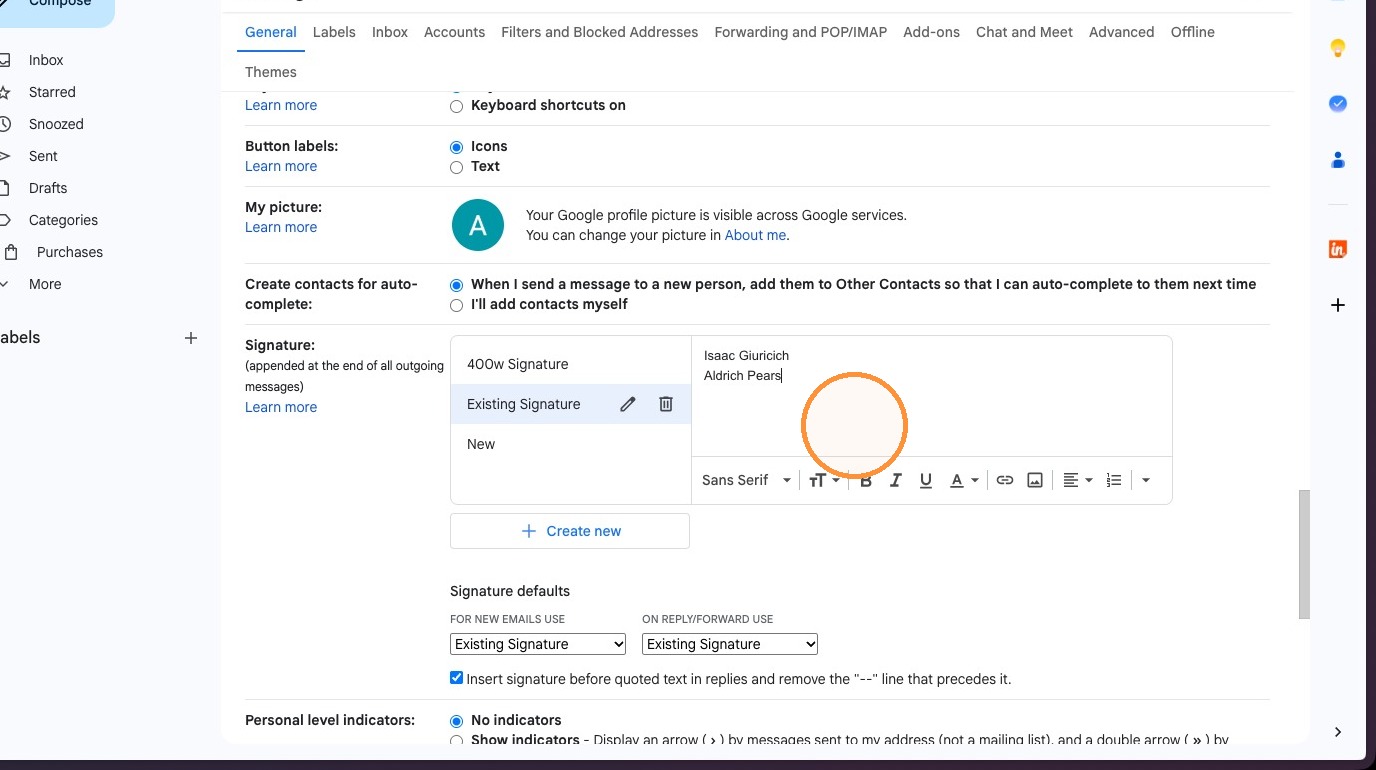The image size is (1376, 770).
Task: Open the orange add-on in the side panel
Action: [1338, 249]
